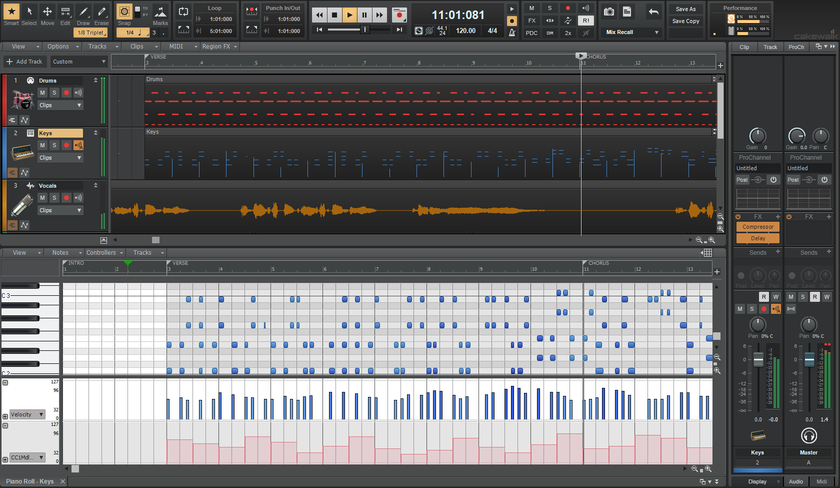Open the 1/4 snap resolution dropdown

133,33
